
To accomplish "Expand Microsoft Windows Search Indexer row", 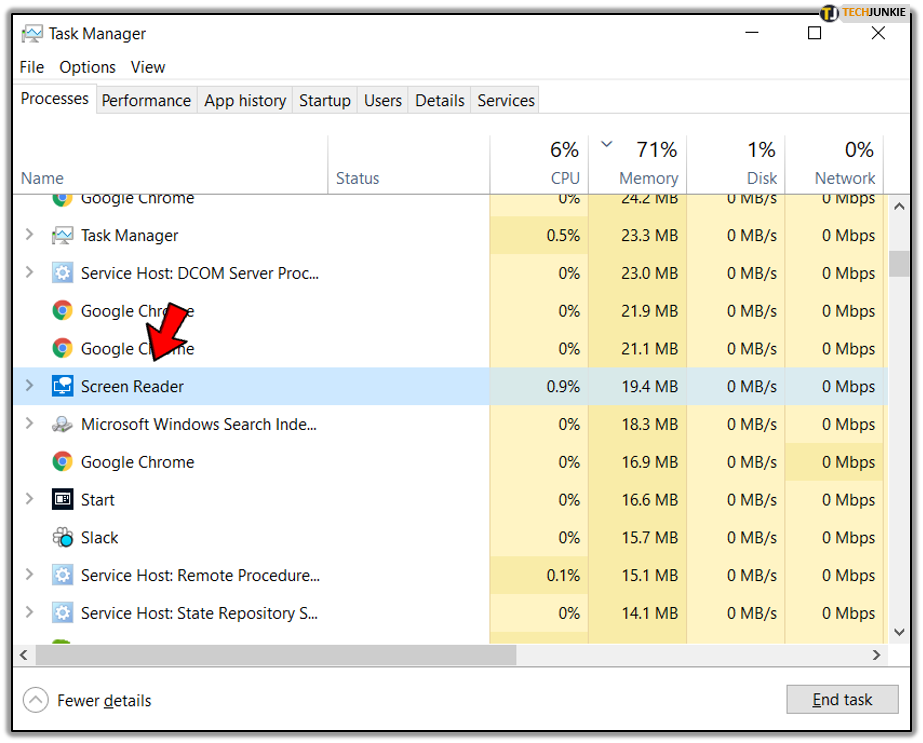I will [x=29, y=423].
